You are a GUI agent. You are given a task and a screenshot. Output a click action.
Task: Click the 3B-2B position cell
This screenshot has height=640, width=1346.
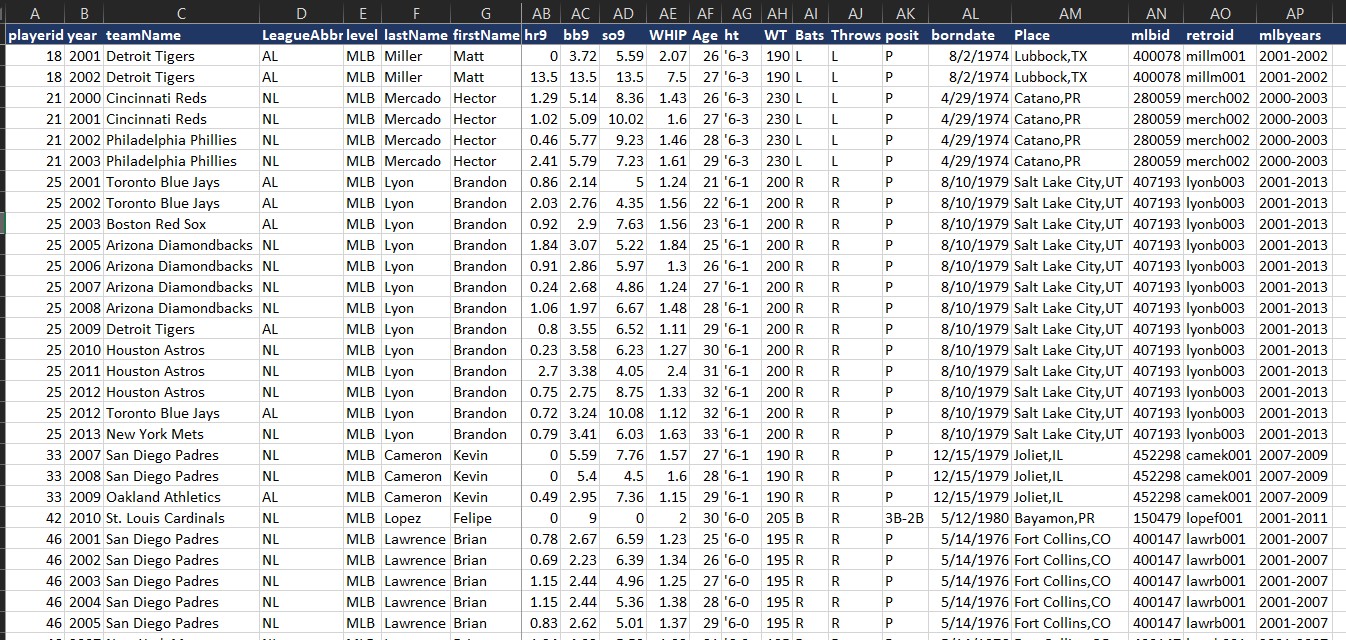coord(904,518)
